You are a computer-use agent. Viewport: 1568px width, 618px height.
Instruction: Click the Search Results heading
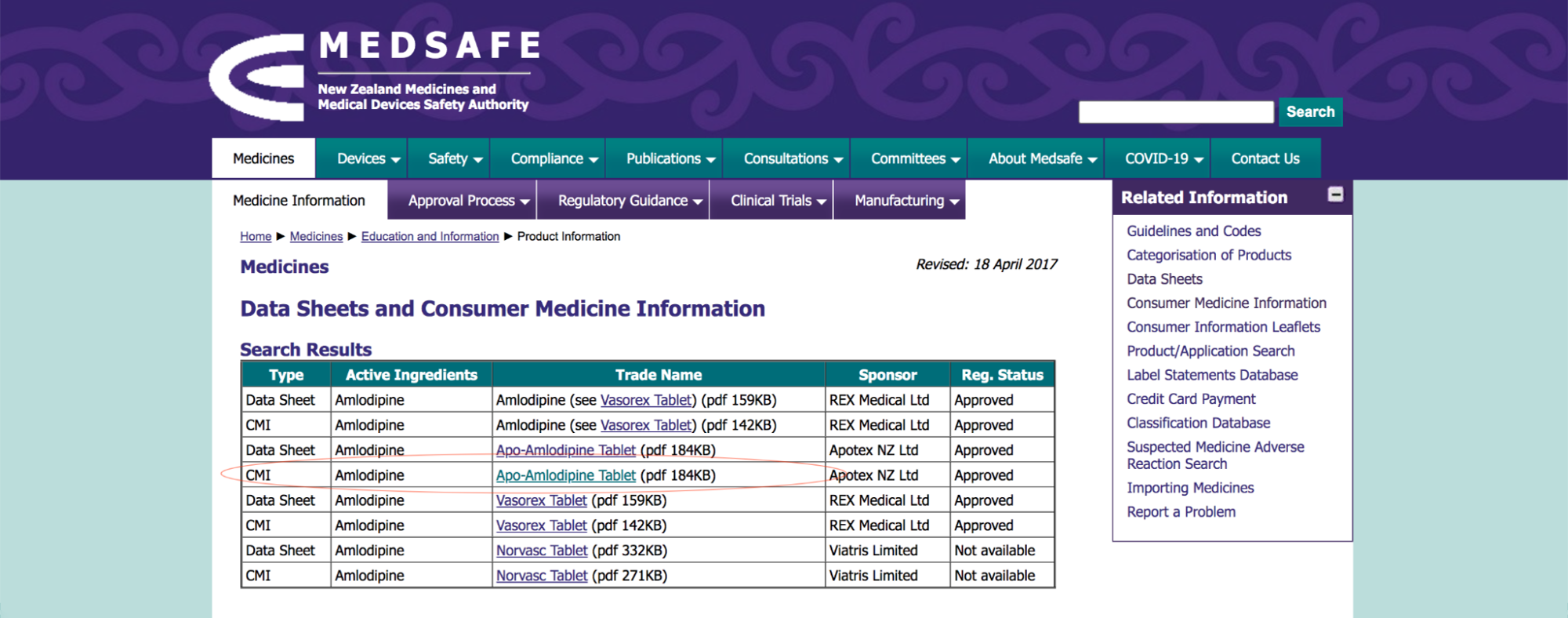pyautogui.click(x=306, y=349)
